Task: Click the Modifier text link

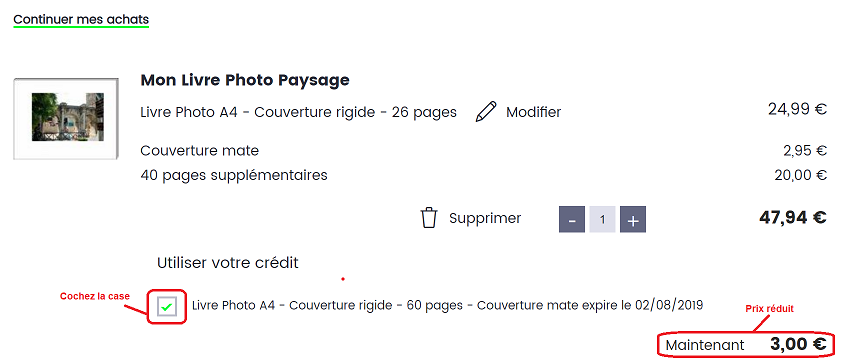Action: (534, 112)
